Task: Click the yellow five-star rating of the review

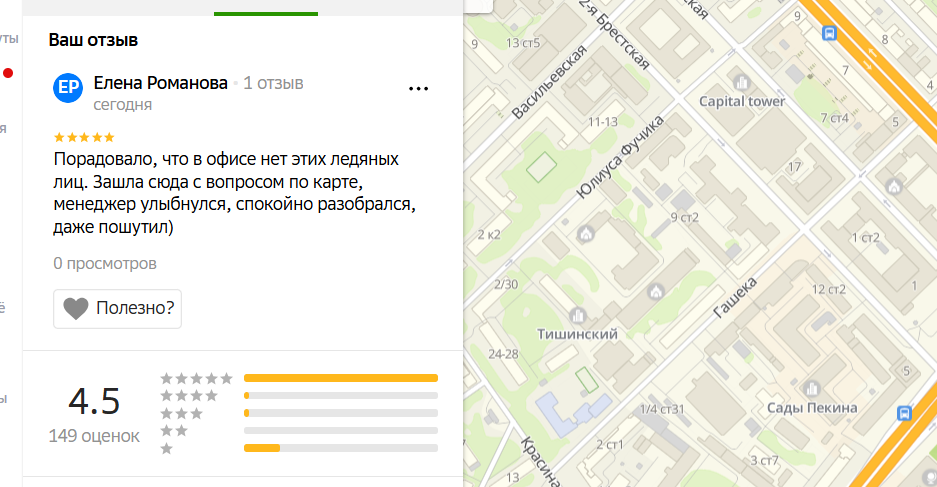Action: point(84,137)
